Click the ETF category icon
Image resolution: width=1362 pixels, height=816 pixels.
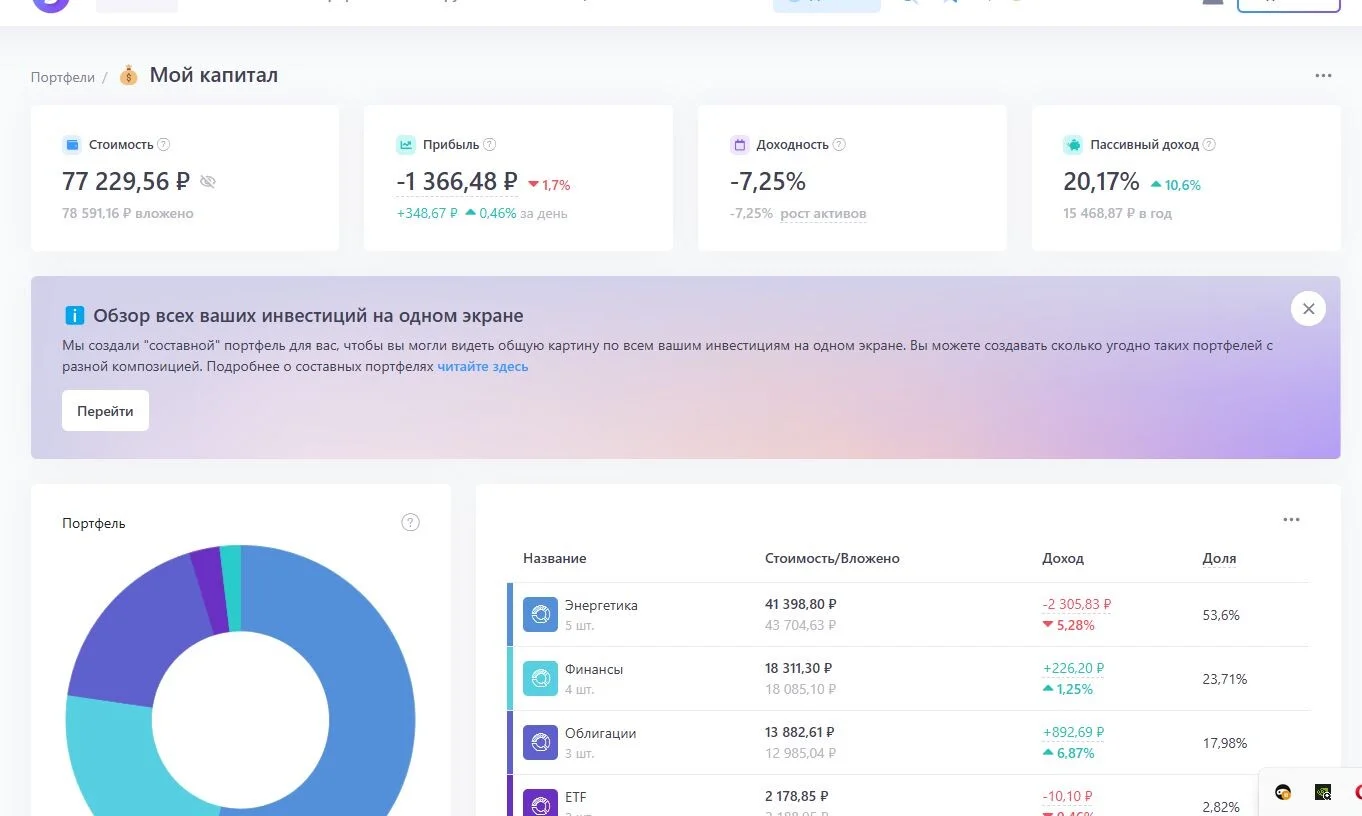[540, 803]
